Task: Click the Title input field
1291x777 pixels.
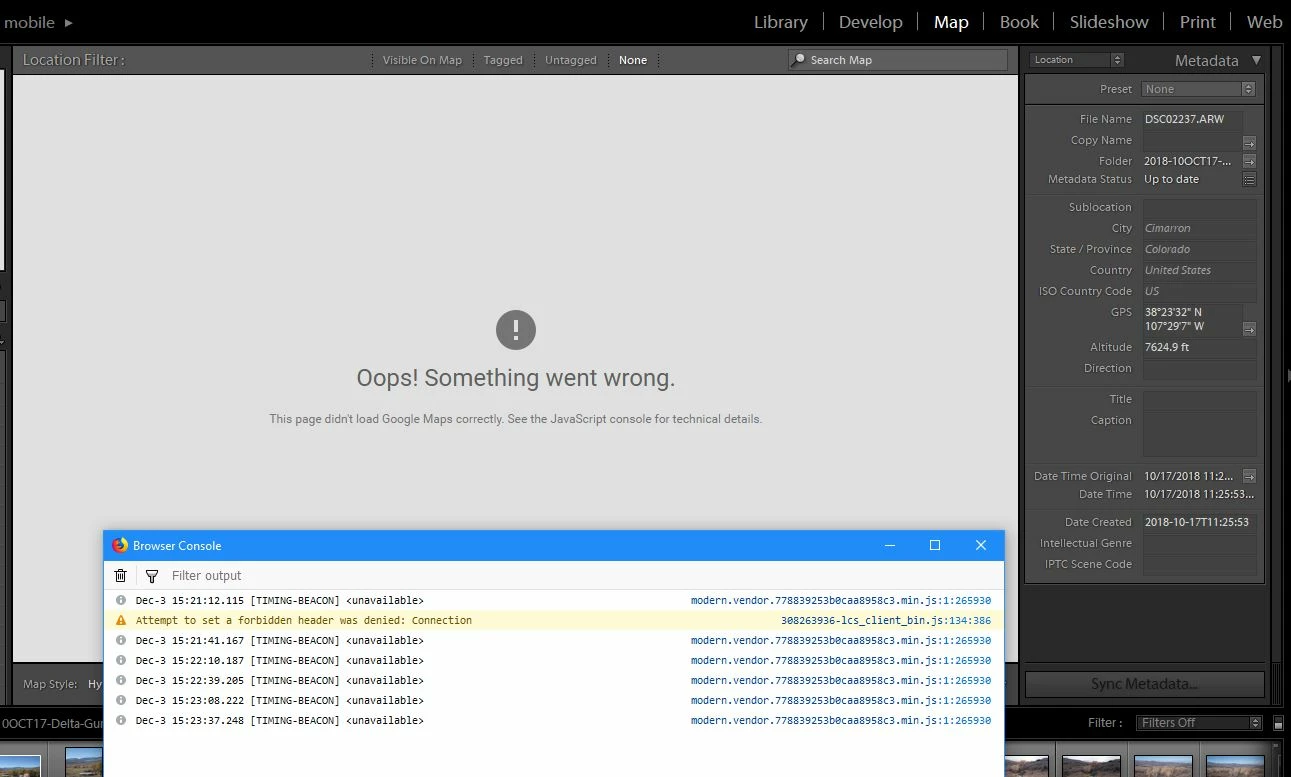Action: click(1199, 399)
